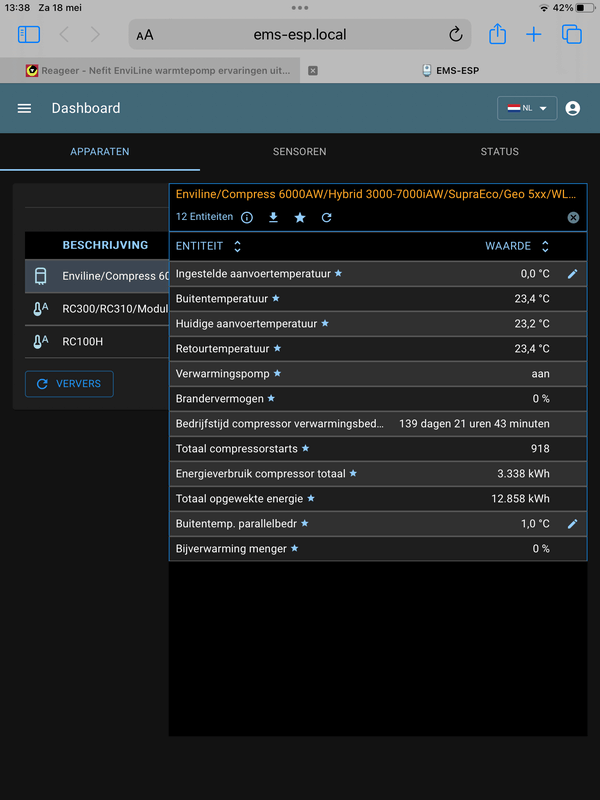The image size is (600, 800).
Task: Open the AA reader text options
Action: [x=145, y=35]
